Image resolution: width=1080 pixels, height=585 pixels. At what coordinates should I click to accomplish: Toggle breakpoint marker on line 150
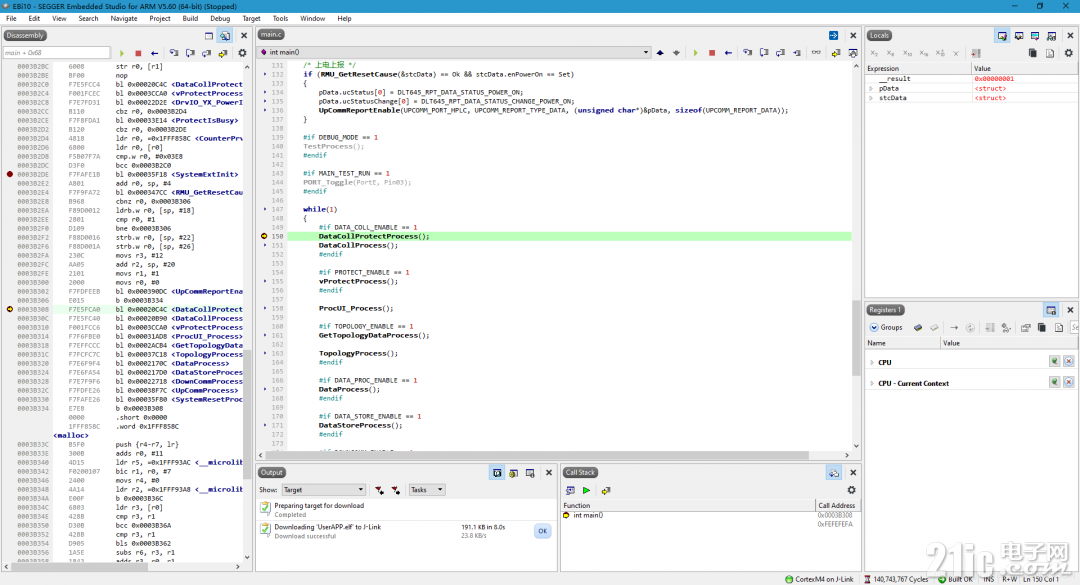coord(264,236)
